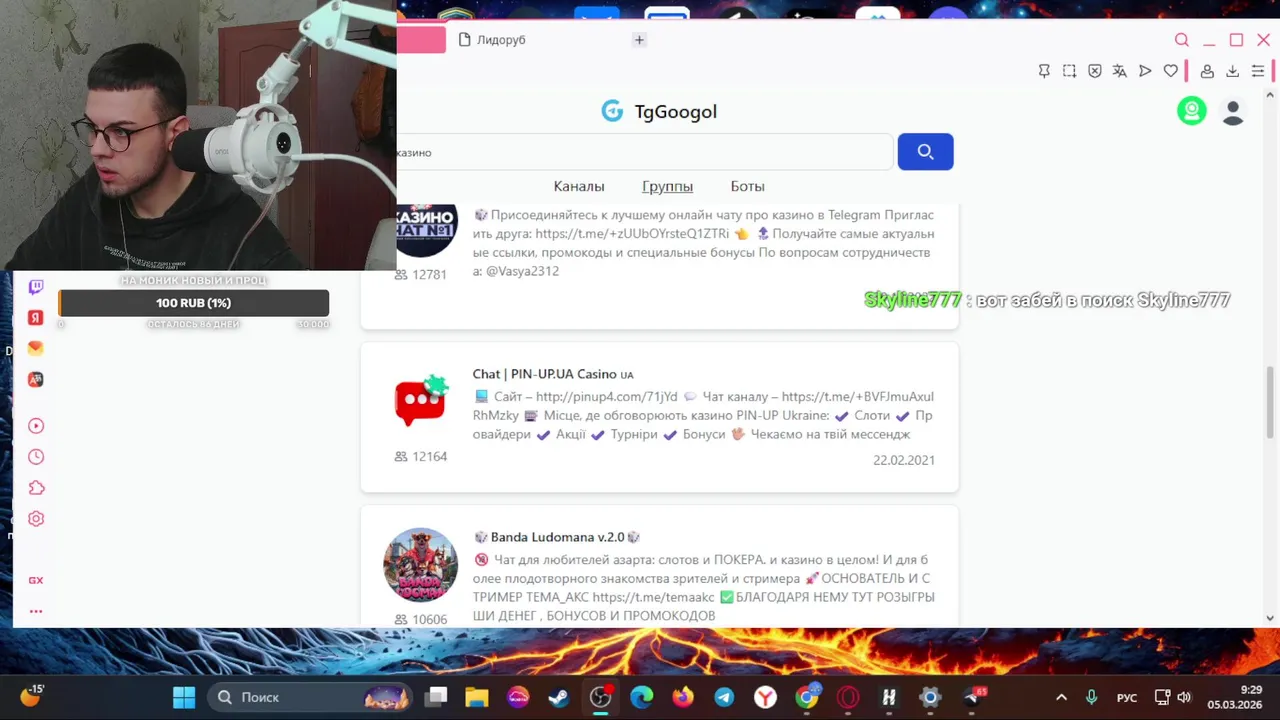Open Google Chrome from the taskbar
The height and width of the screenshot is (720, 1280).
(x=807, y=697)
